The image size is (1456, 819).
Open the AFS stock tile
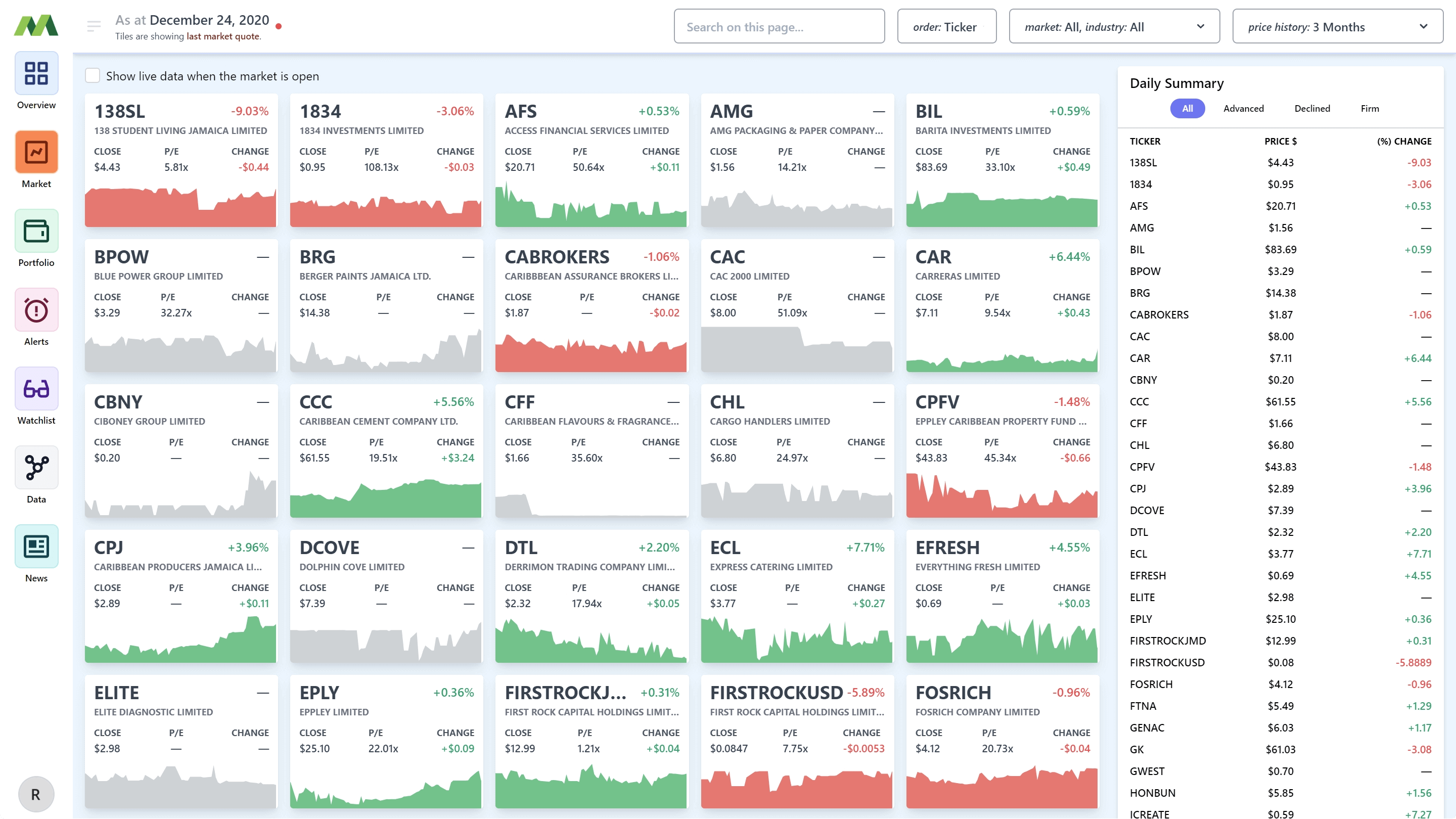pyautogui.click(x=592, y=161)
